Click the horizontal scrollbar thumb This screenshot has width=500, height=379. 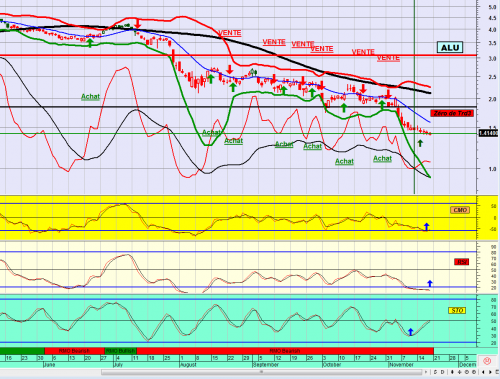[262, 372]
